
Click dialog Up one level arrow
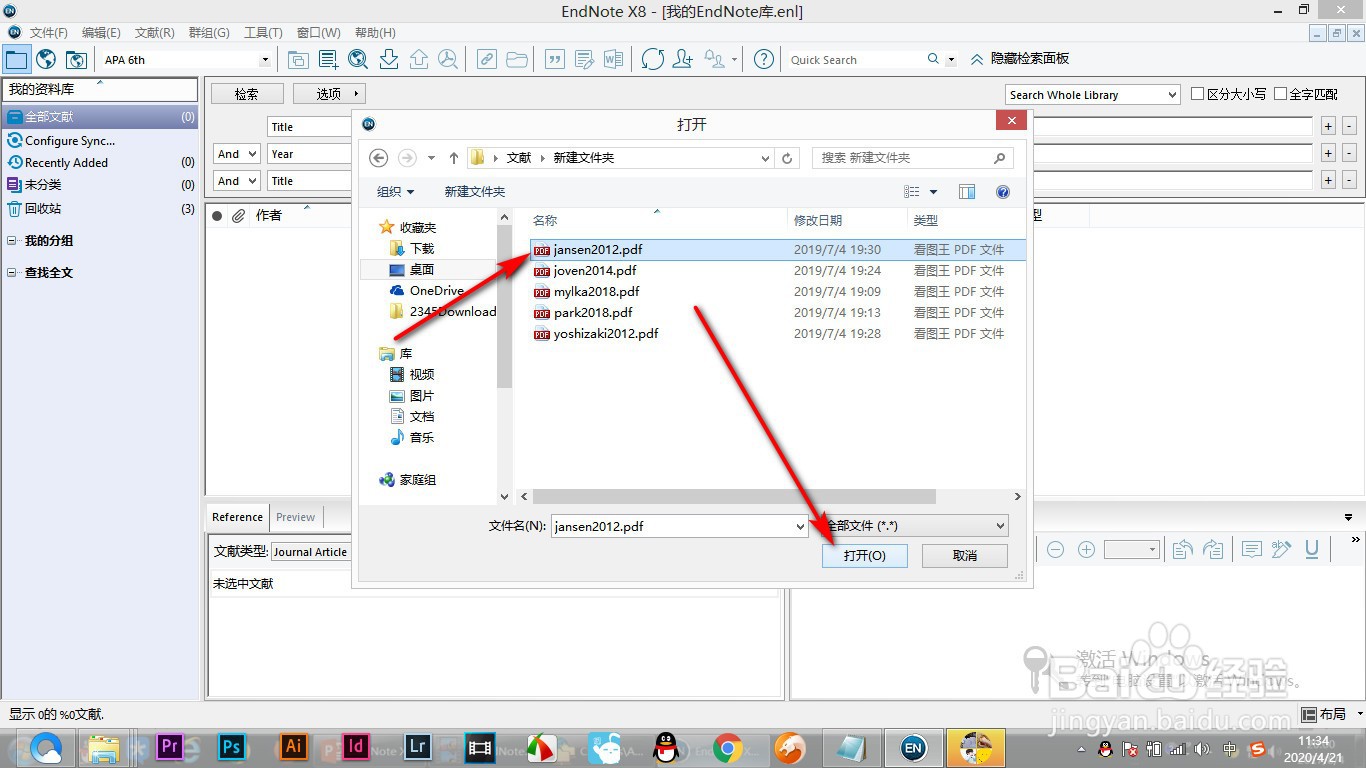[x=454, y=158]
